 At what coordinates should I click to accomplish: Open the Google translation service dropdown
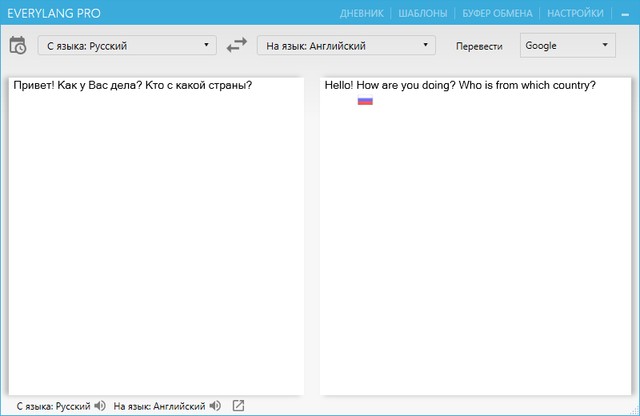pos(567,45)
